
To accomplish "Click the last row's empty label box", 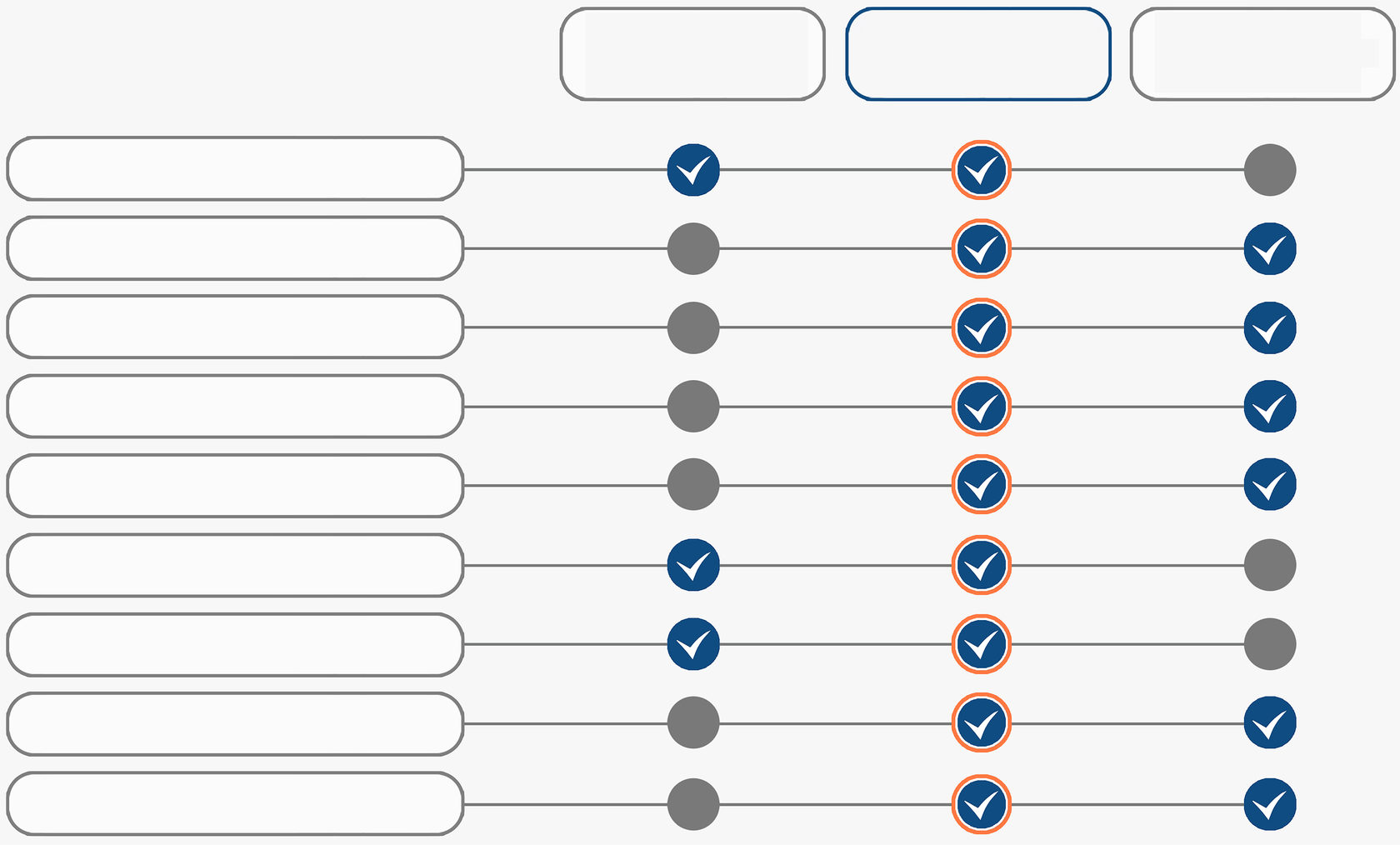I will [x=235, y=803].
